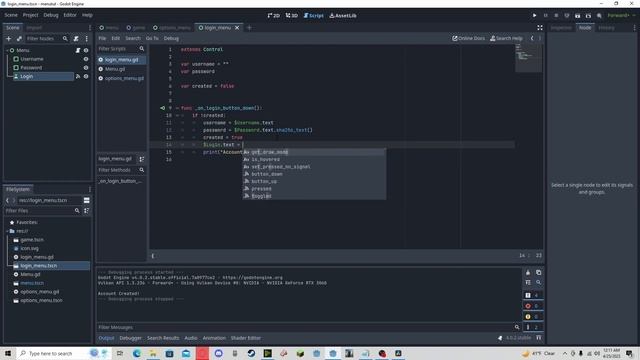Open the Scene menu
The height and width of the screenshot is (360, 640).
pos(11,15)
